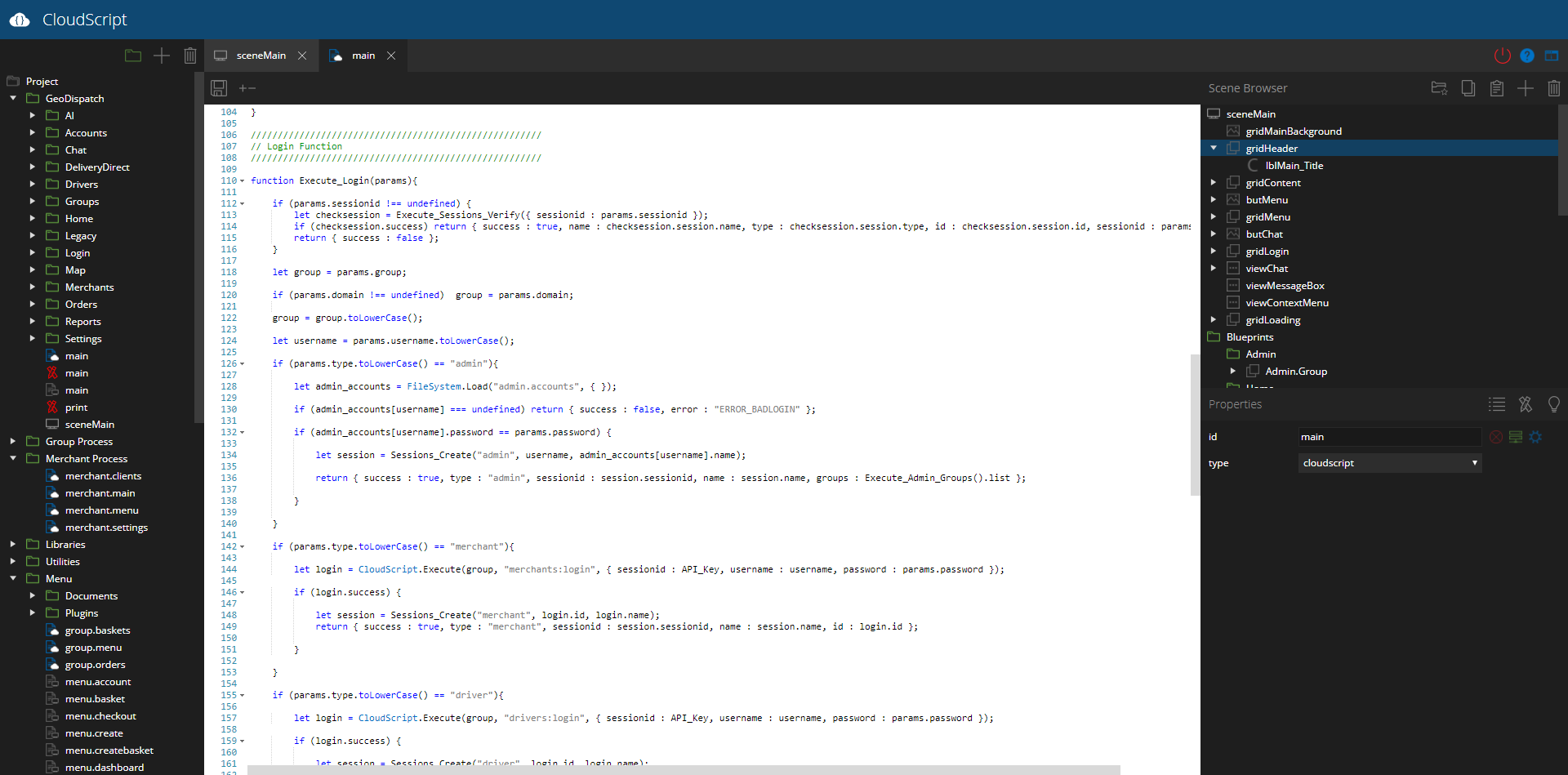Open help via the blue question mark
The image size is (1568, 775).
[x=1526, y=56]
